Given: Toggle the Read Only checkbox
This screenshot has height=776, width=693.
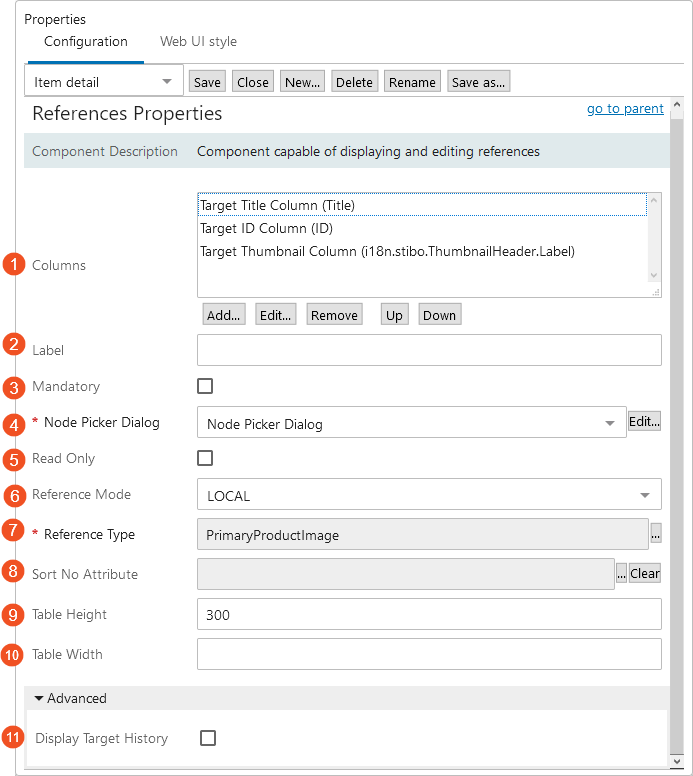Looking at the screenshot, I should 205,458.
